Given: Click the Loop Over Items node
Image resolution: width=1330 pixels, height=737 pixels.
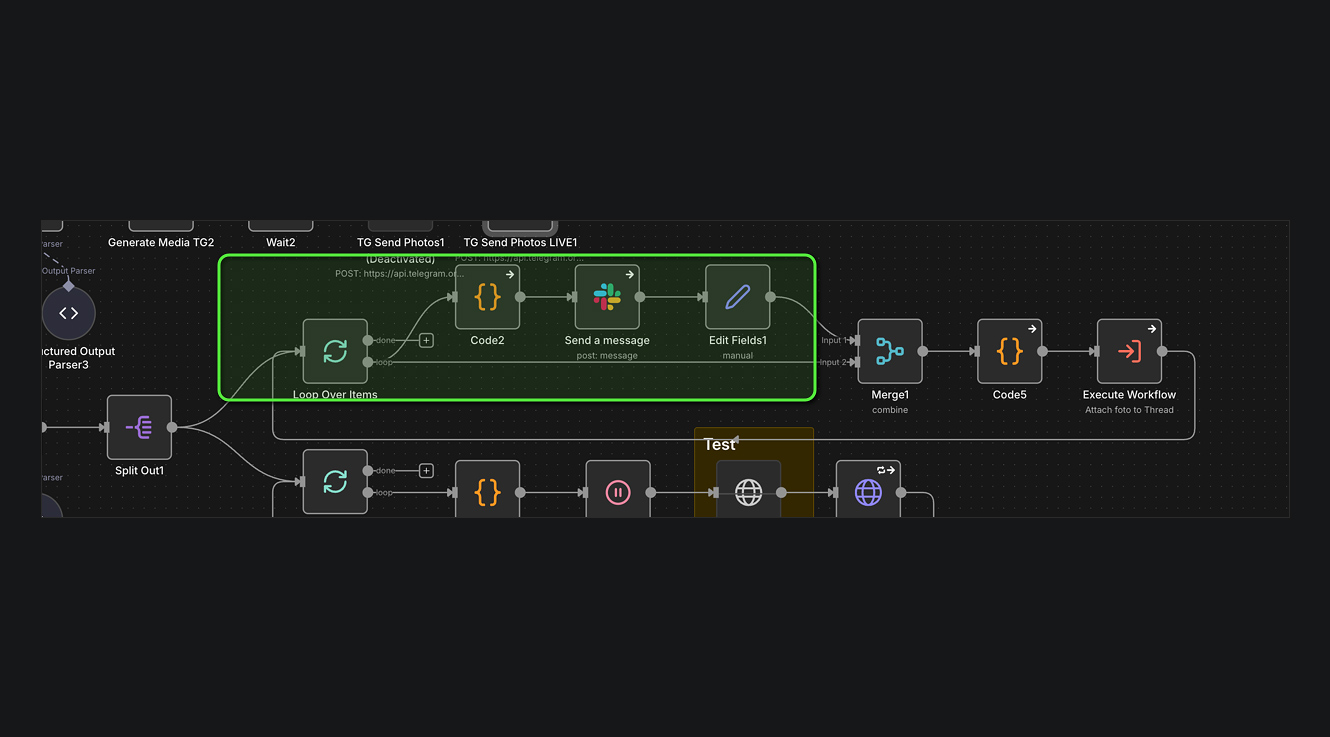Looking at the screenshot, I should click(x=335, y=351).
